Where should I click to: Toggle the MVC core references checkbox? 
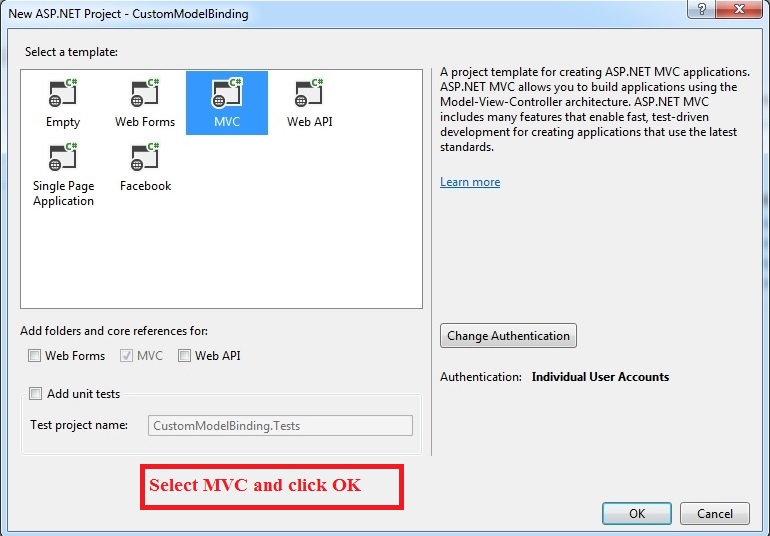pyautogui.click(x=126, y=356)
